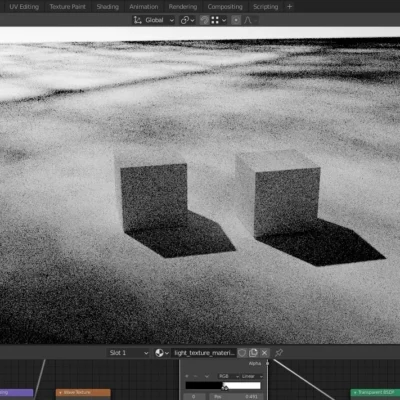This screenshot has height=400, width=400.
Task: Select the purple node header
Action: click(16, 392)
